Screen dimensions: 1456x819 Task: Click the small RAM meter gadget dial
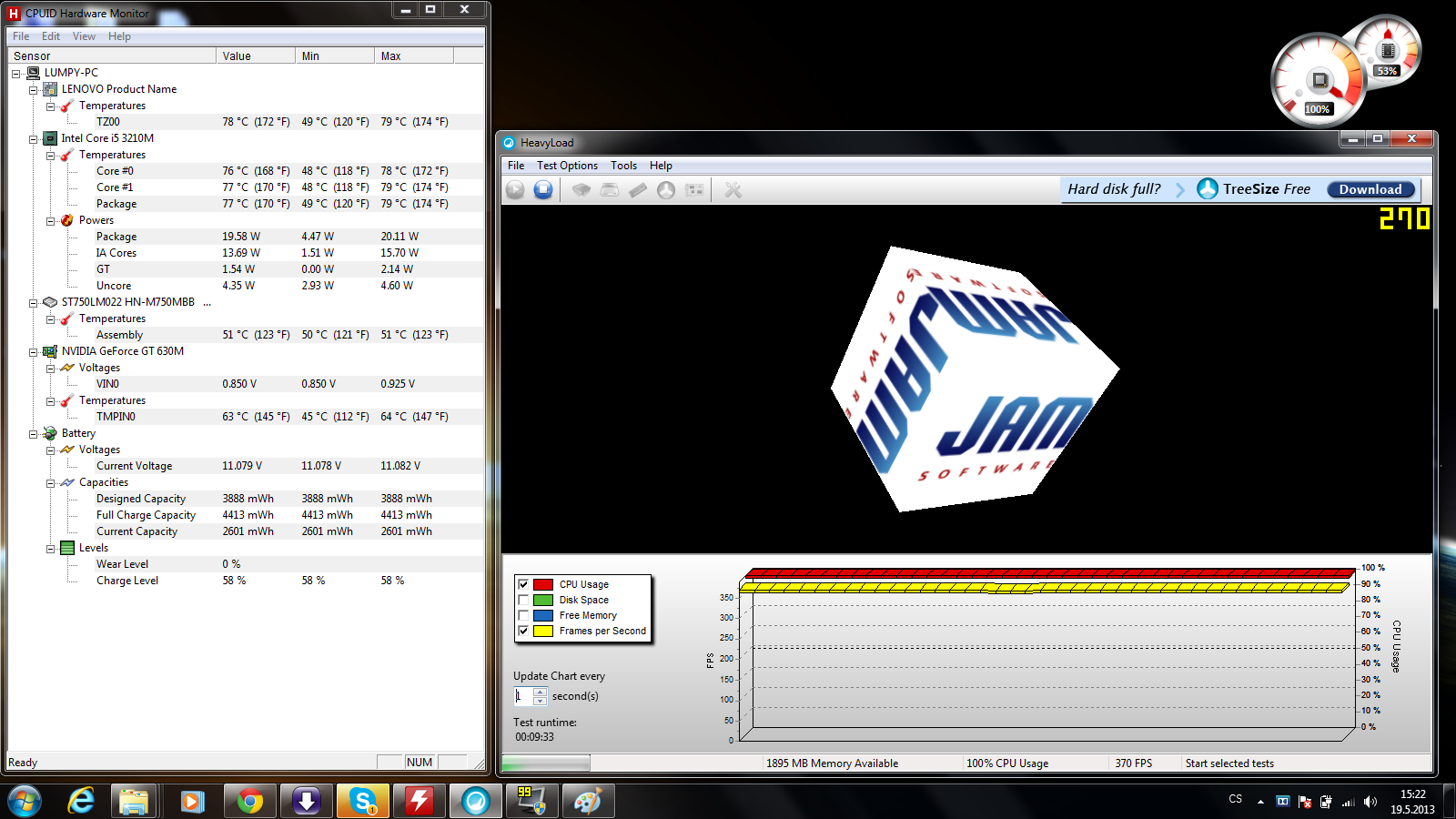[x=1388, y=51]
